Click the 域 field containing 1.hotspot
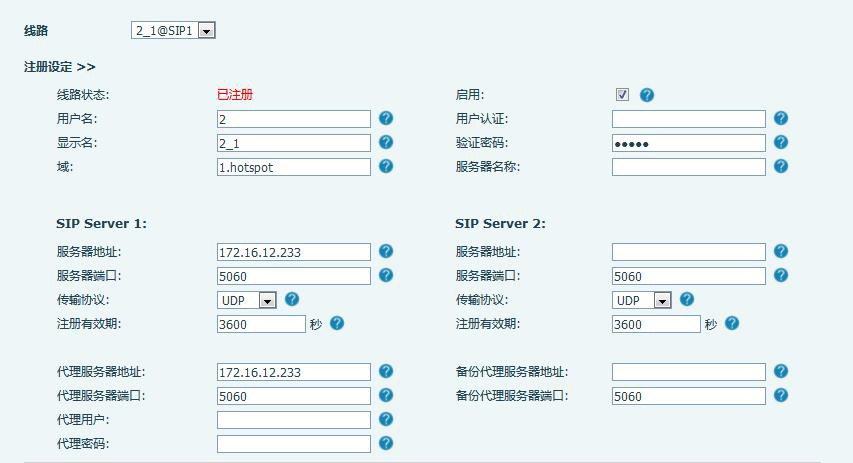Viewport: 853px width, 463px height. click(x=293, y=168)
